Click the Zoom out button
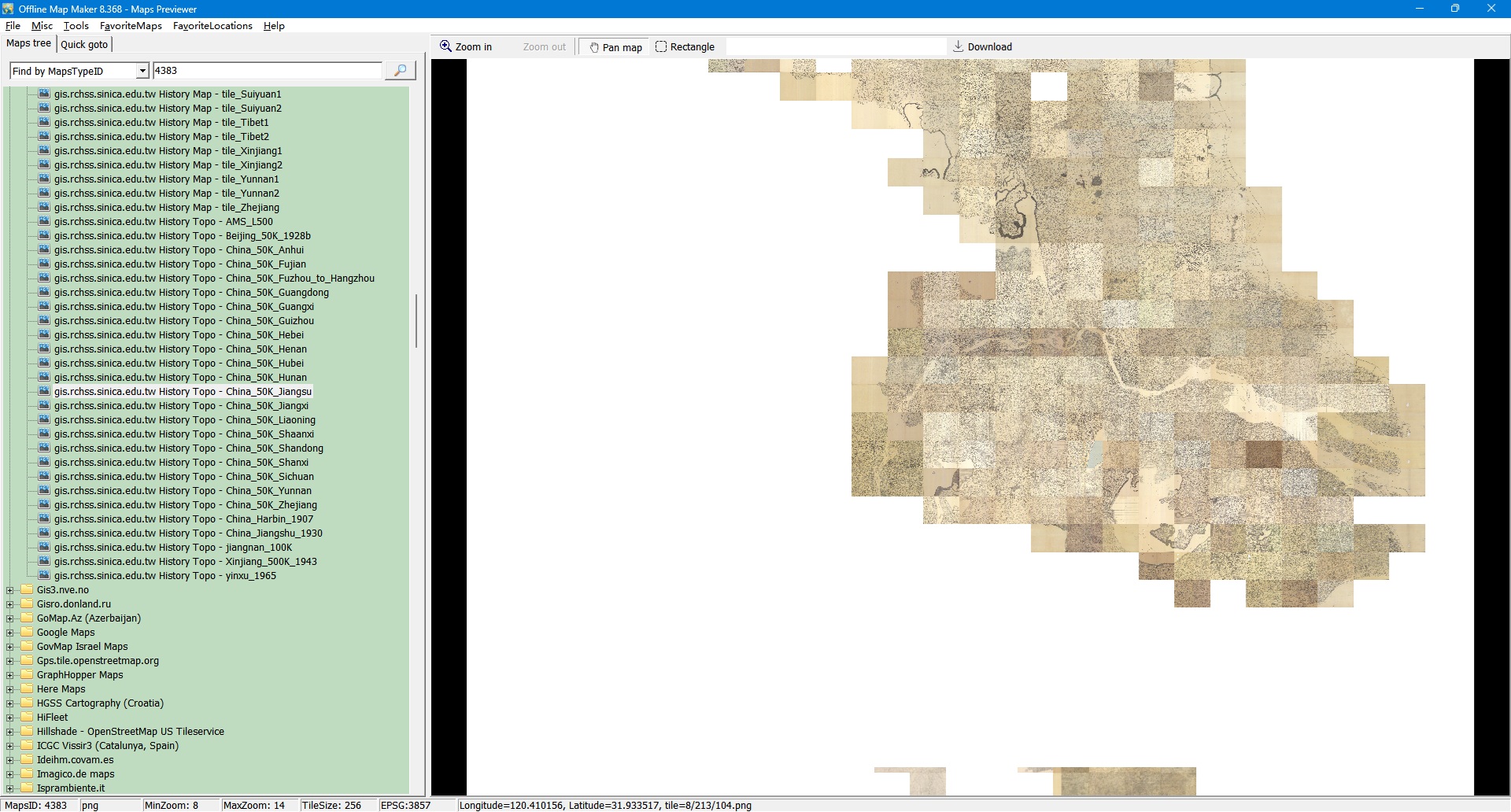 pos(544,47)
